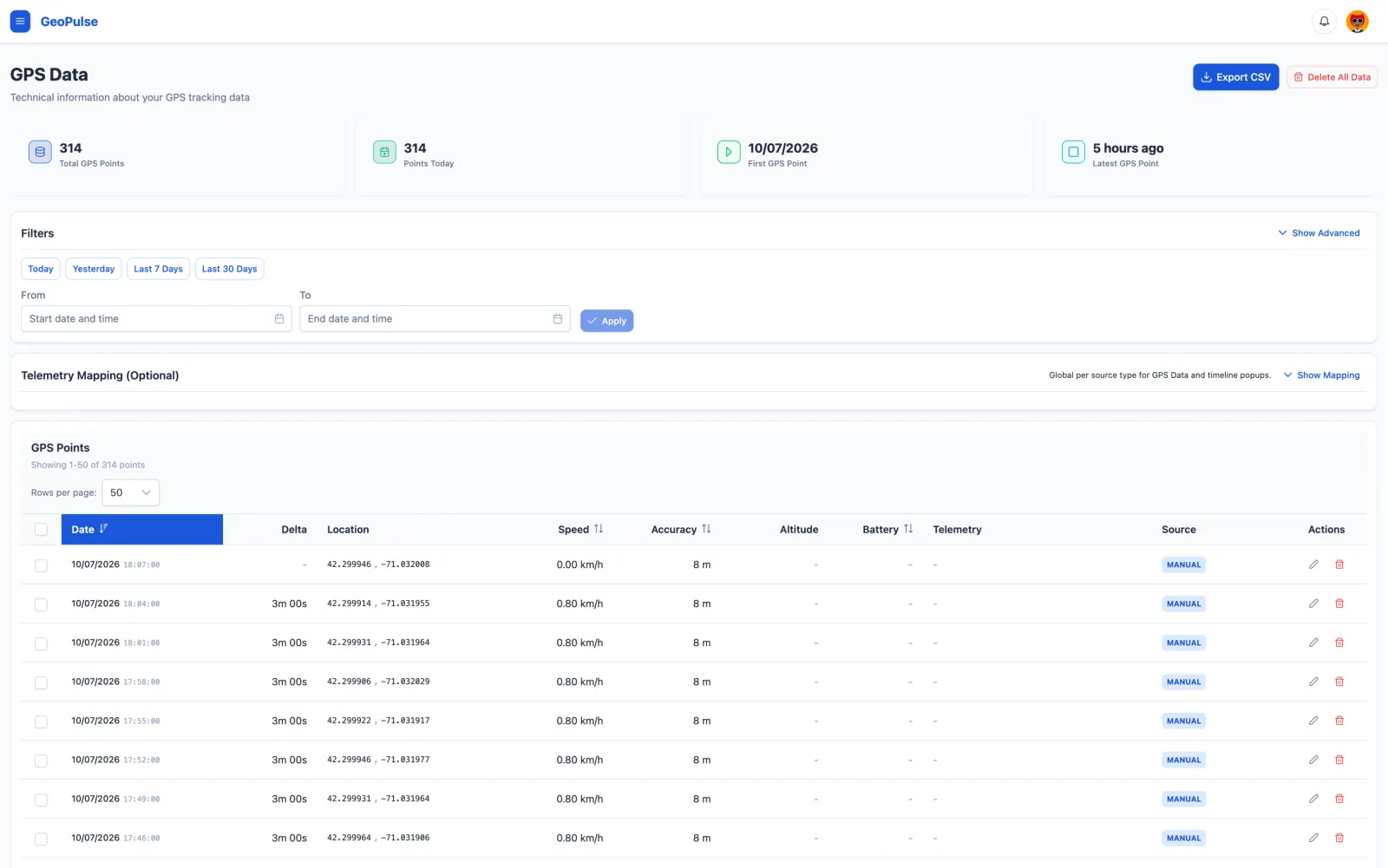Click MANUAL badge in 18:07:00 row
The image size is (1388, 868).
click(1183, 565)
